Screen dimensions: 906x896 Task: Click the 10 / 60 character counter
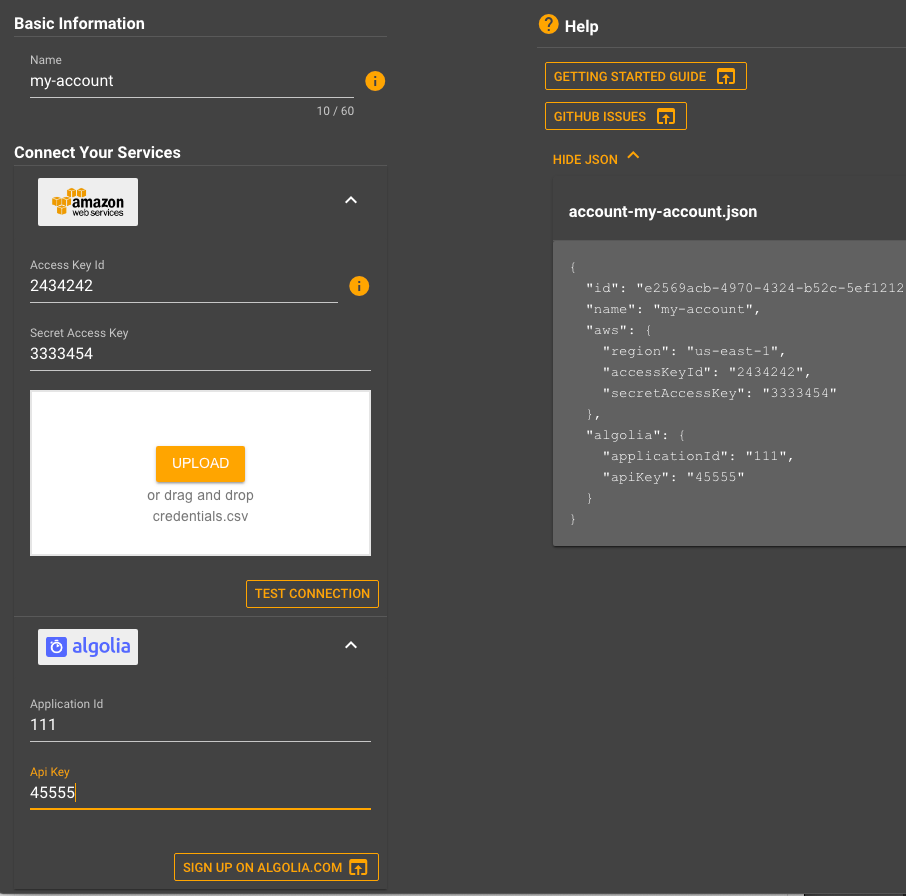tap(335, 111)
